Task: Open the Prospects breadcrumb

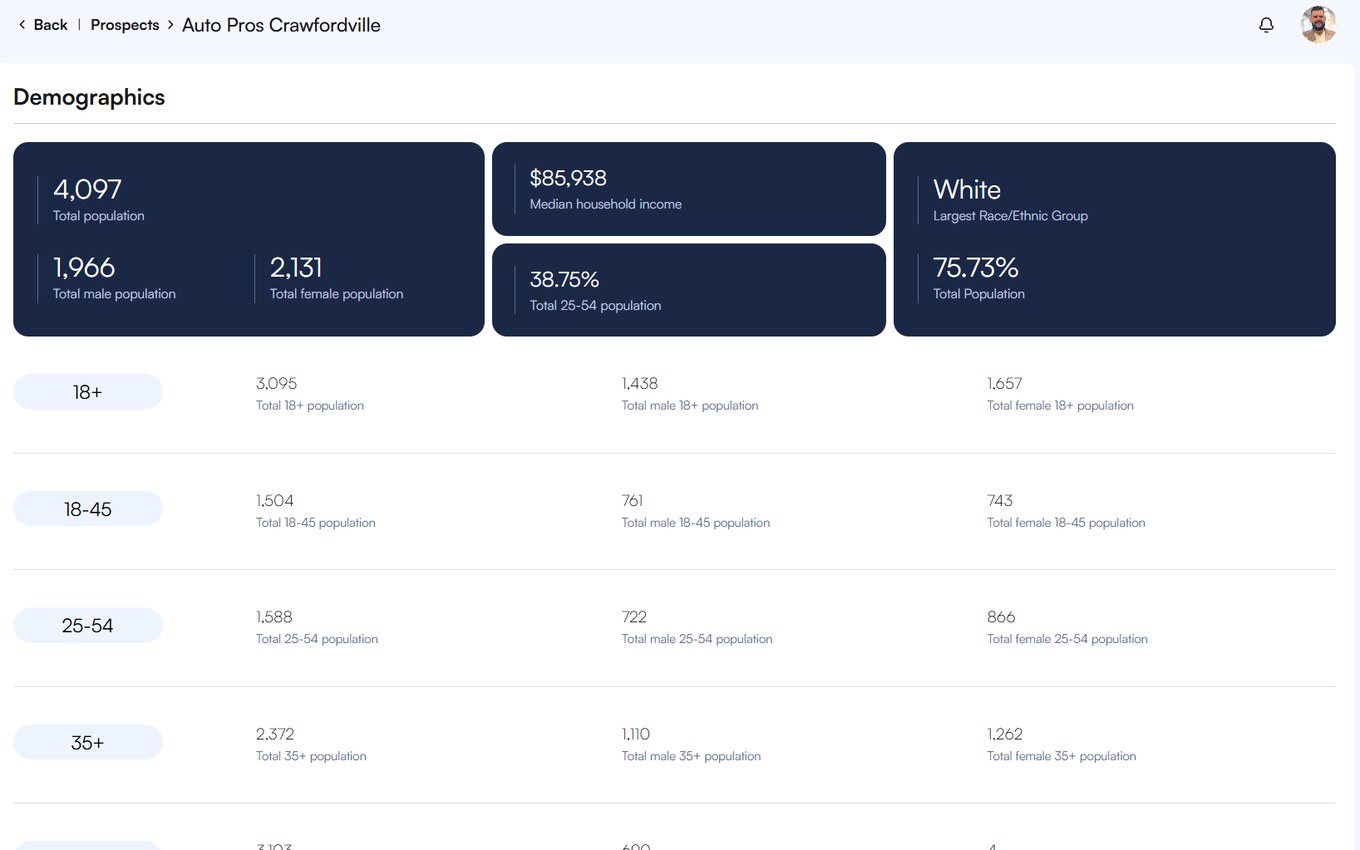Action: coord(125,25)
